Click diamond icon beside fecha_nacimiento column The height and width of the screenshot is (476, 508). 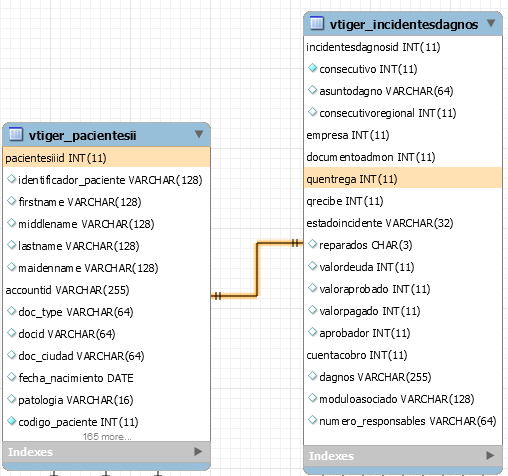click(x=11, y=377)
